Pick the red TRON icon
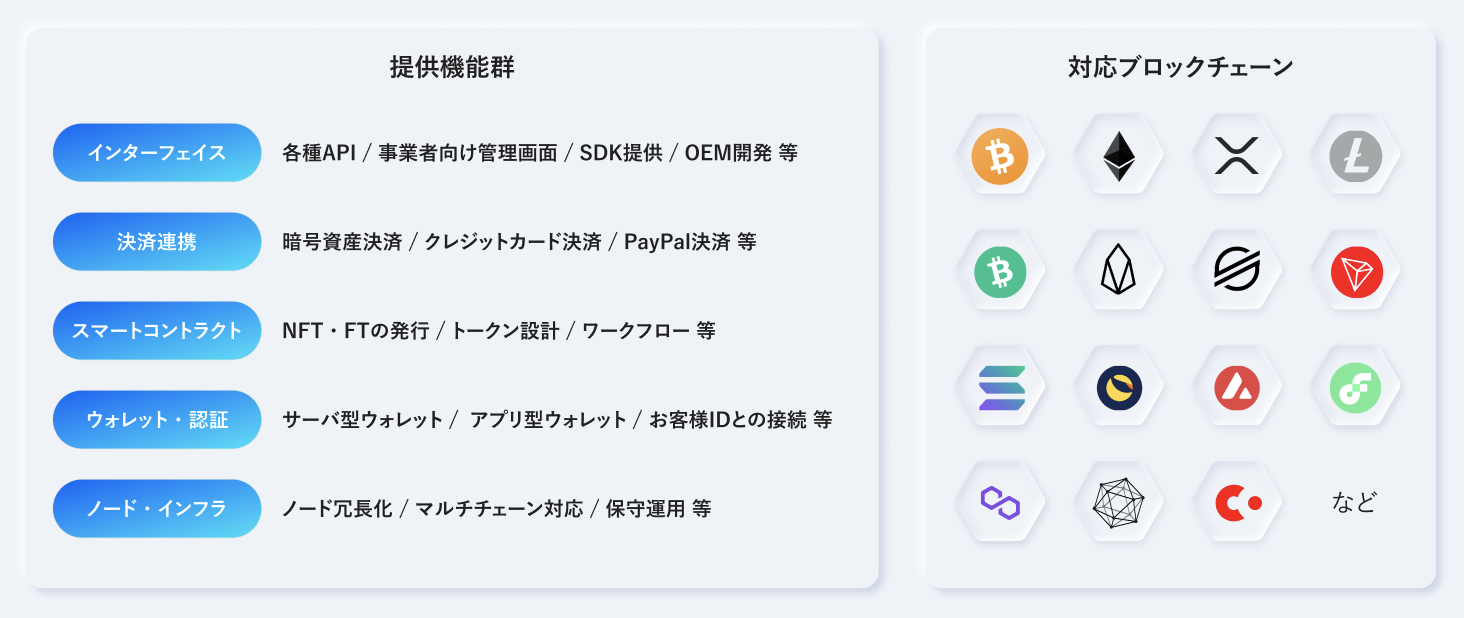This screenshot has height=618, width=1464. [1356, 271]
